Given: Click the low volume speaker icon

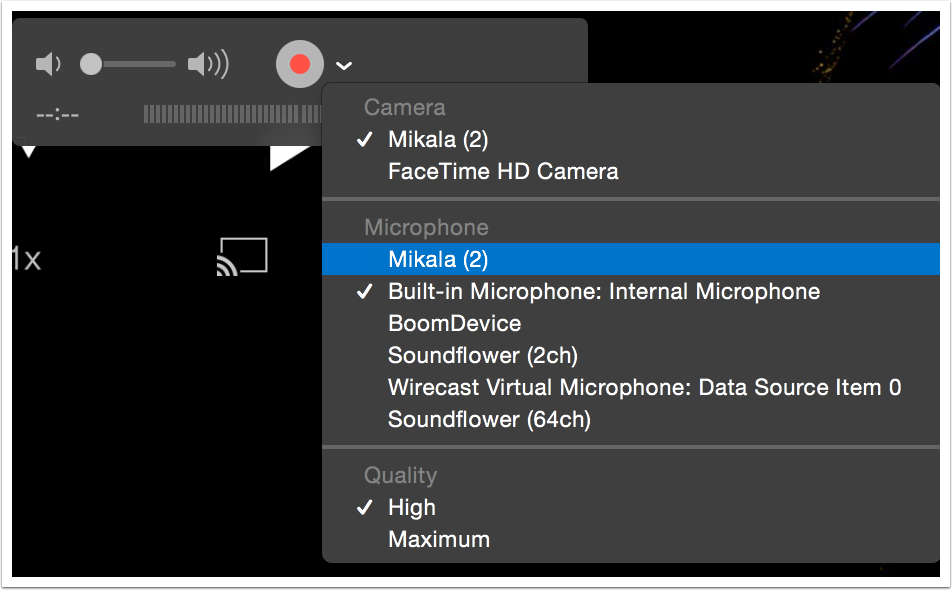Looking at the screenshot, I should pos(47,65).
